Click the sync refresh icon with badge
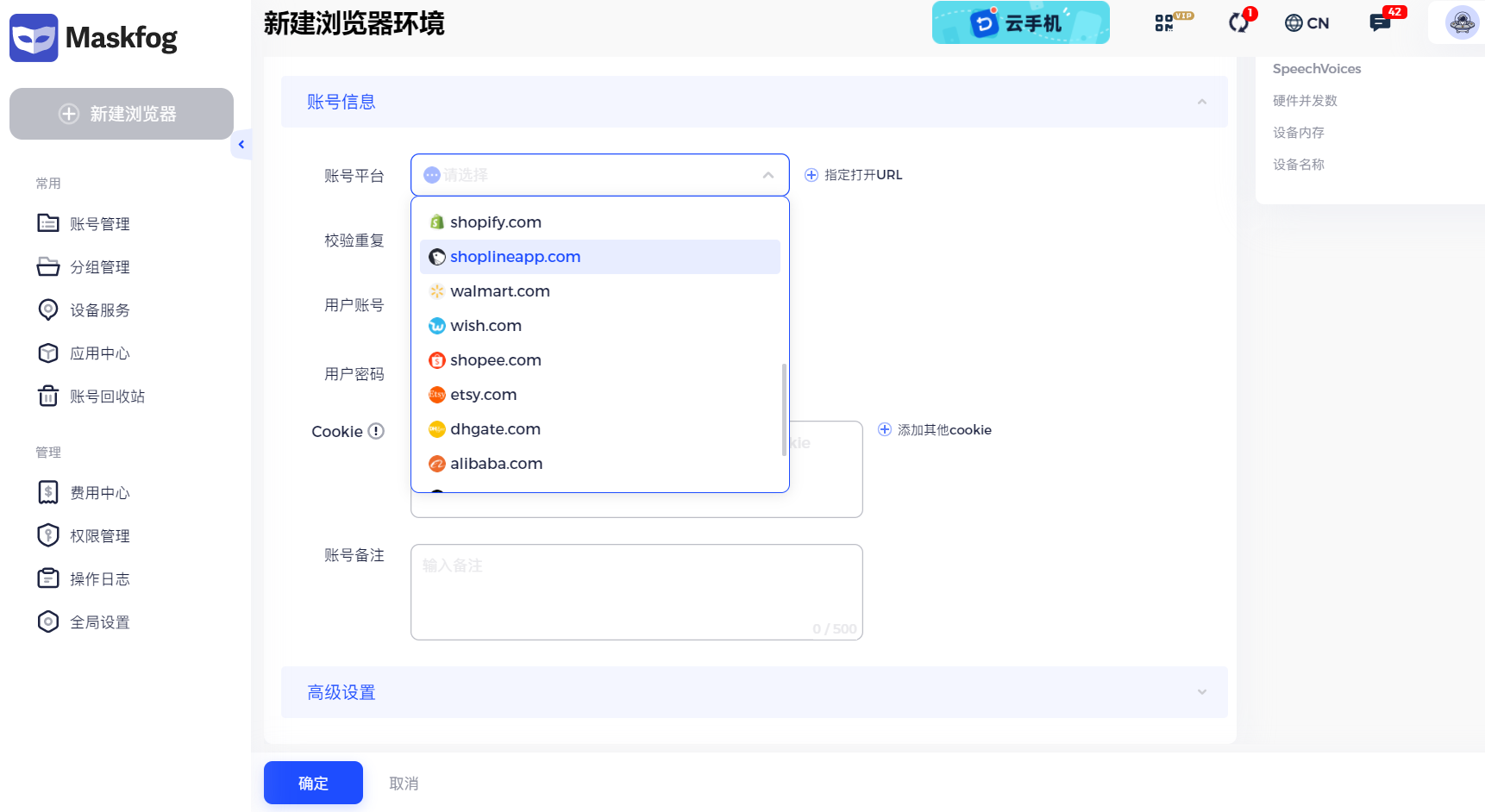 tap(1240, 22)
